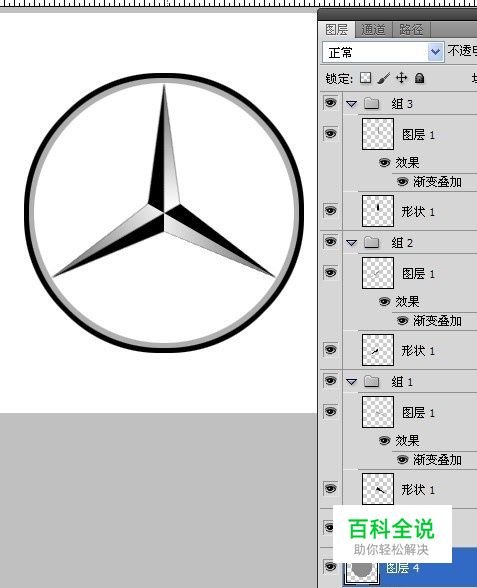The width and height of the screenshot is (477, 588).
Task: Hide the 图层 4 layer
Action: click(330, 566)
